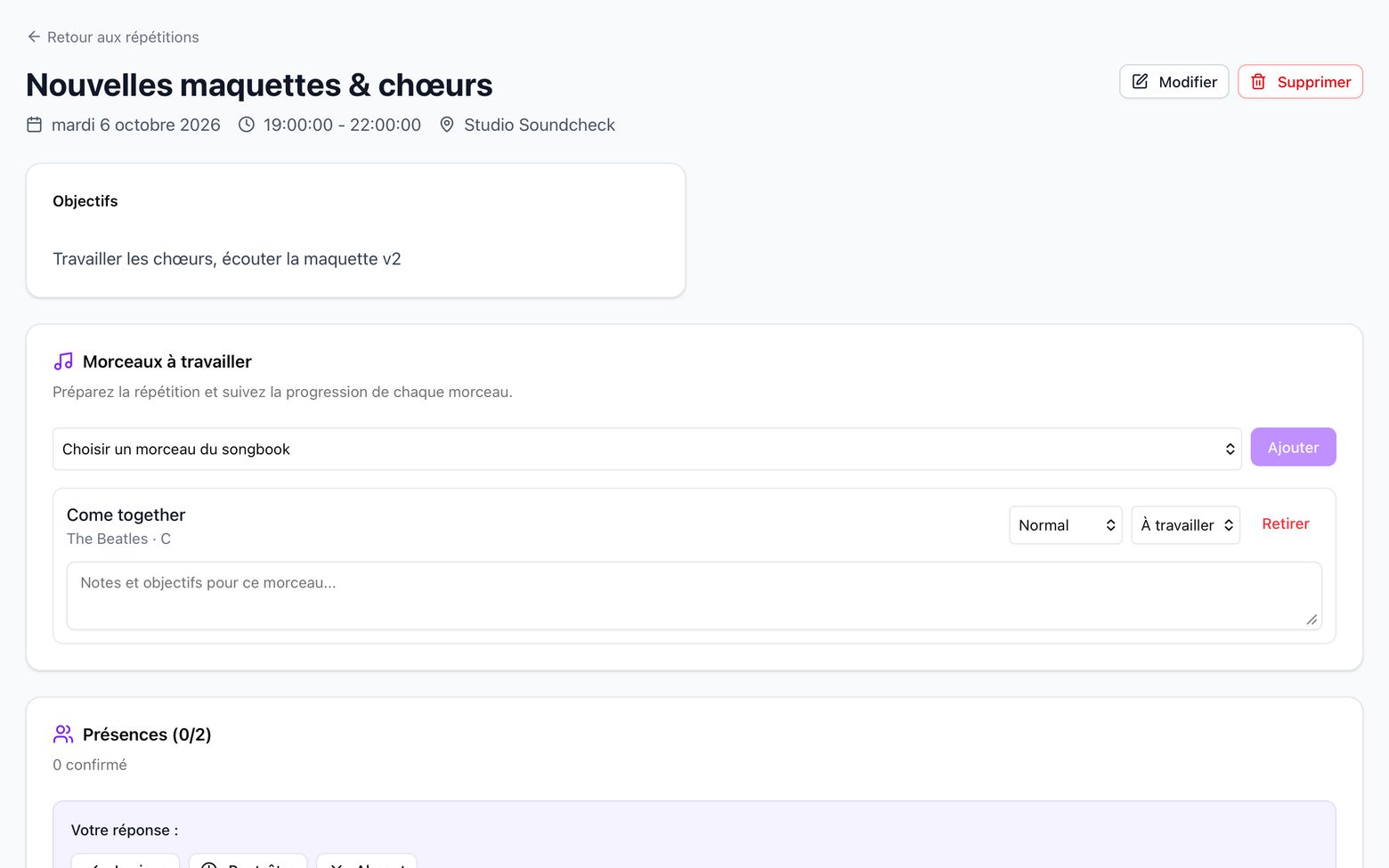The width and height of the screenshot is (1389, 868).
Task: Go back via Retour aux répétitions link
Action: tap(113, 37)
